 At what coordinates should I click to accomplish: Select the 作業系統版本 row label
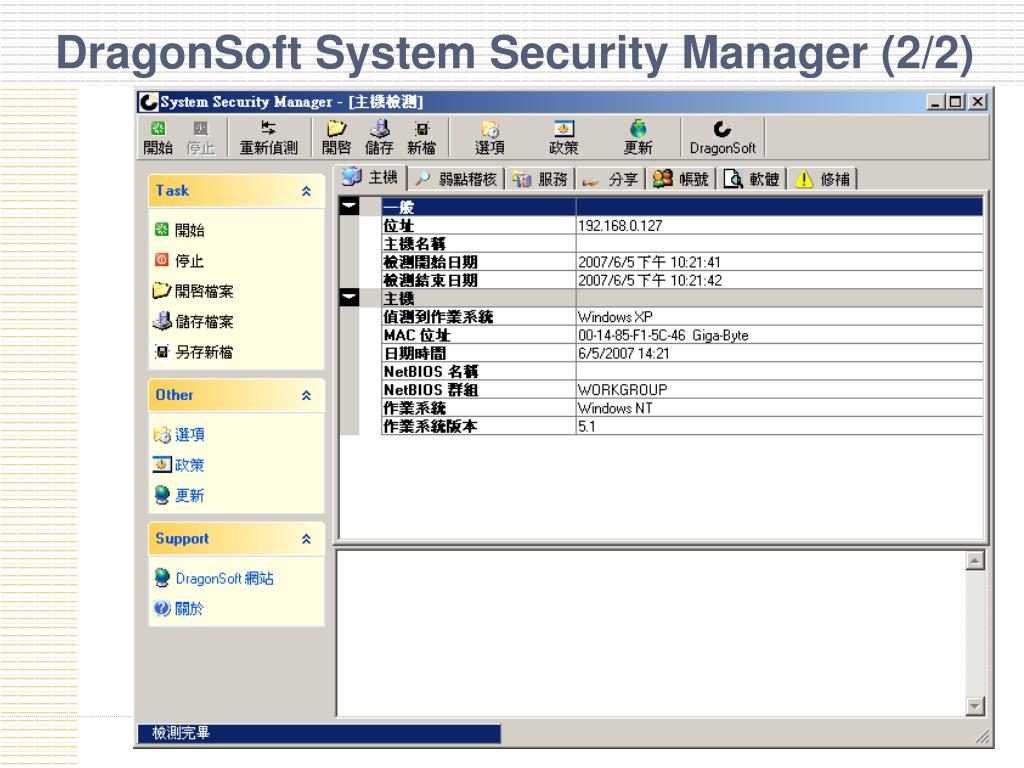[x=430, y=426]
